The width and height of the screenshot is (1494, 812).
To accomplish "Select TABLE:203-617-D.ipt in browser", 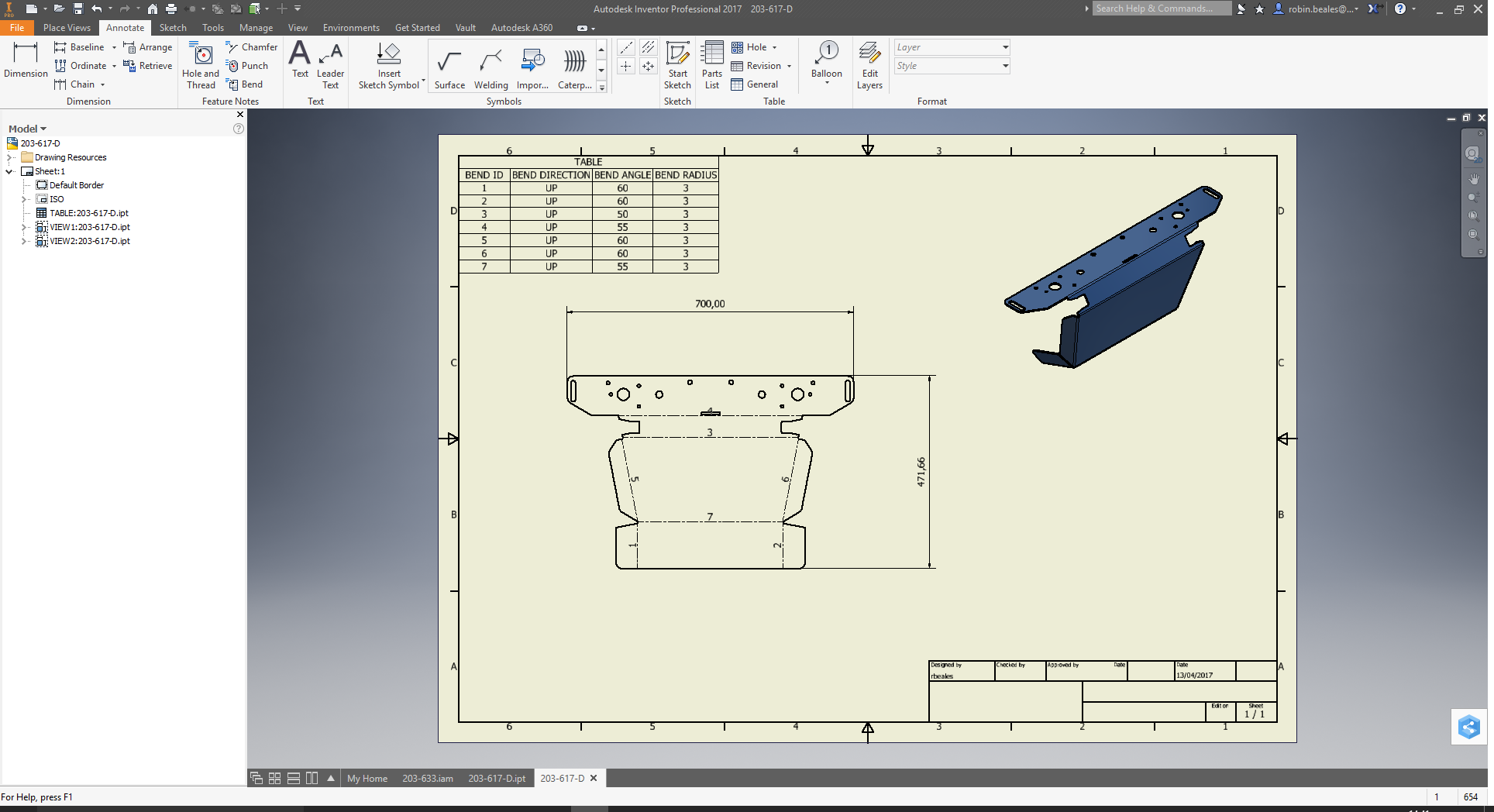I will point(88,213).
